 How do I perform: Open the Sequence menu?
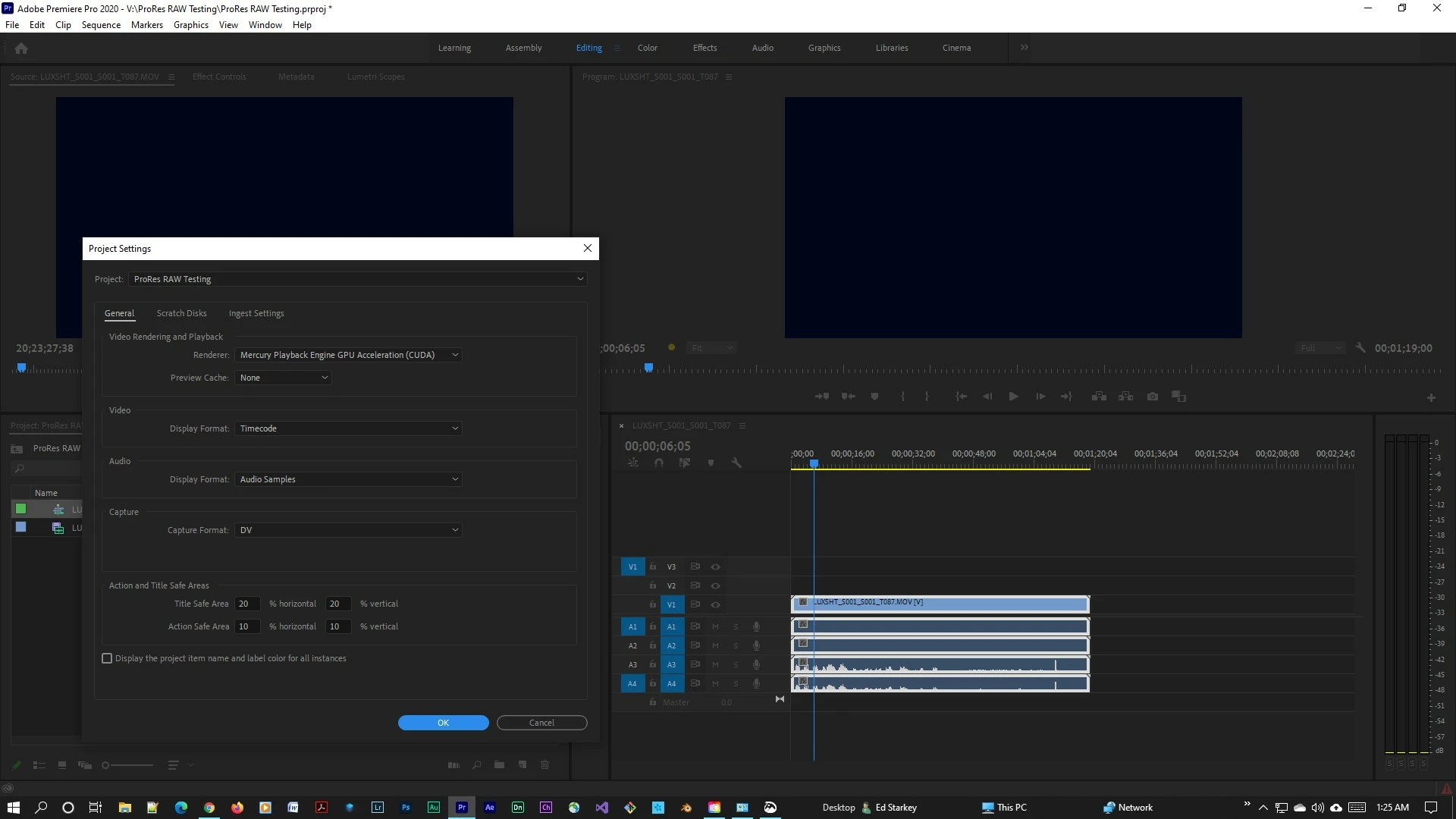101,24
